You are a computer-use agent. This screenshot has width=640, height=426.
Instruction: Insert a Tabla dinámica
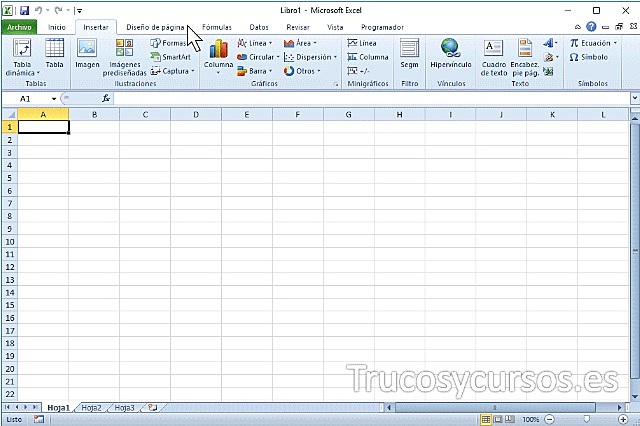pos(22,57)
